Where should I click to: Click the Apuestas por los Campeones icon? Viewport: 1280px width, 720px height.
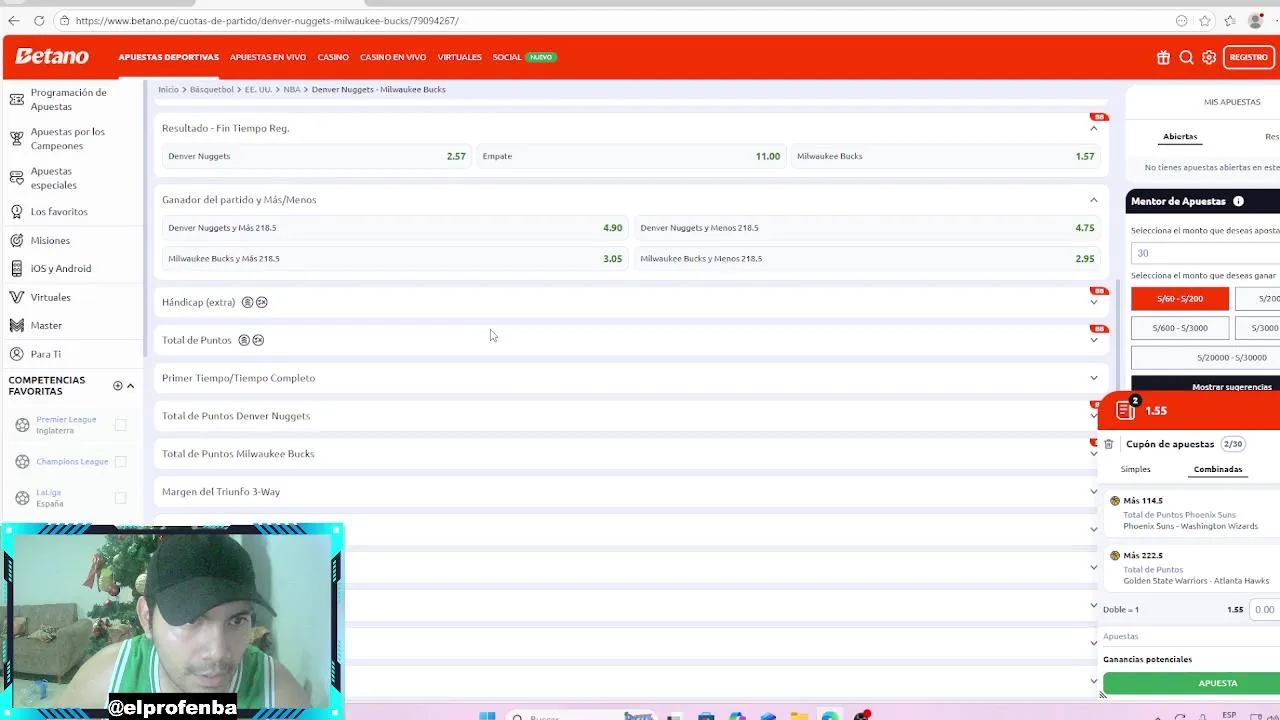(x=16, y=138)
